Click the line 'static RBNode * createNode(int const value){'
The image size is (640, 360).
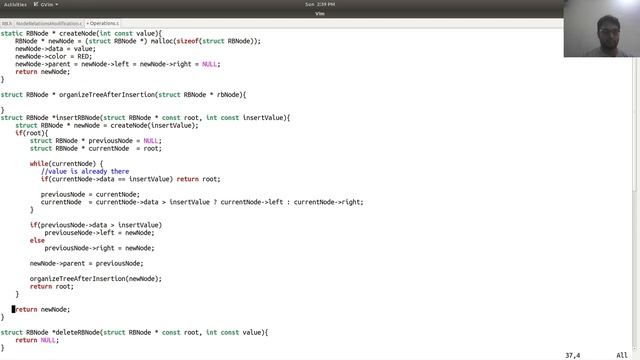[x=81, y=33]
